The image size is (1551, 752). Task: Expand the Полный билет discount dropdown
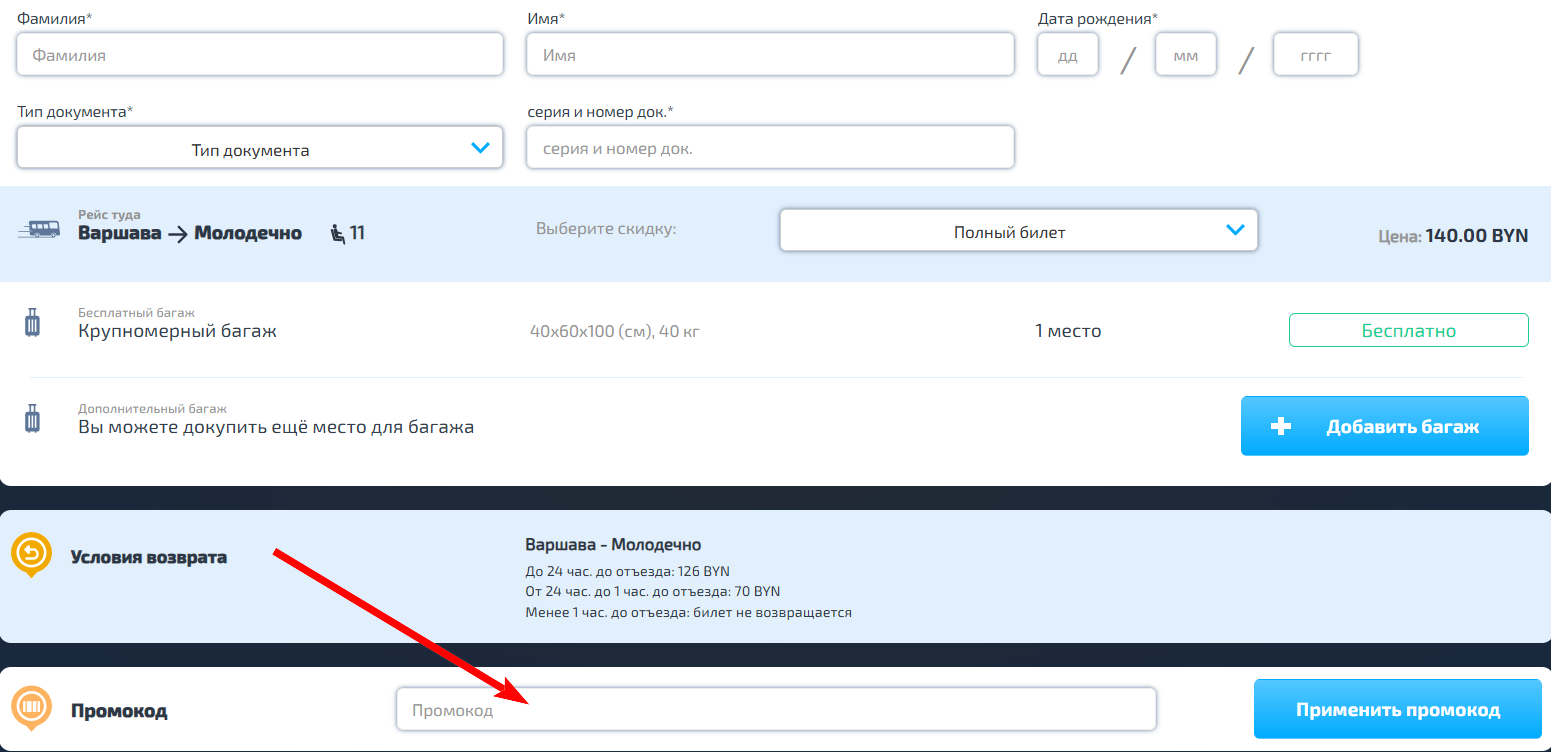click(1017, 231)
